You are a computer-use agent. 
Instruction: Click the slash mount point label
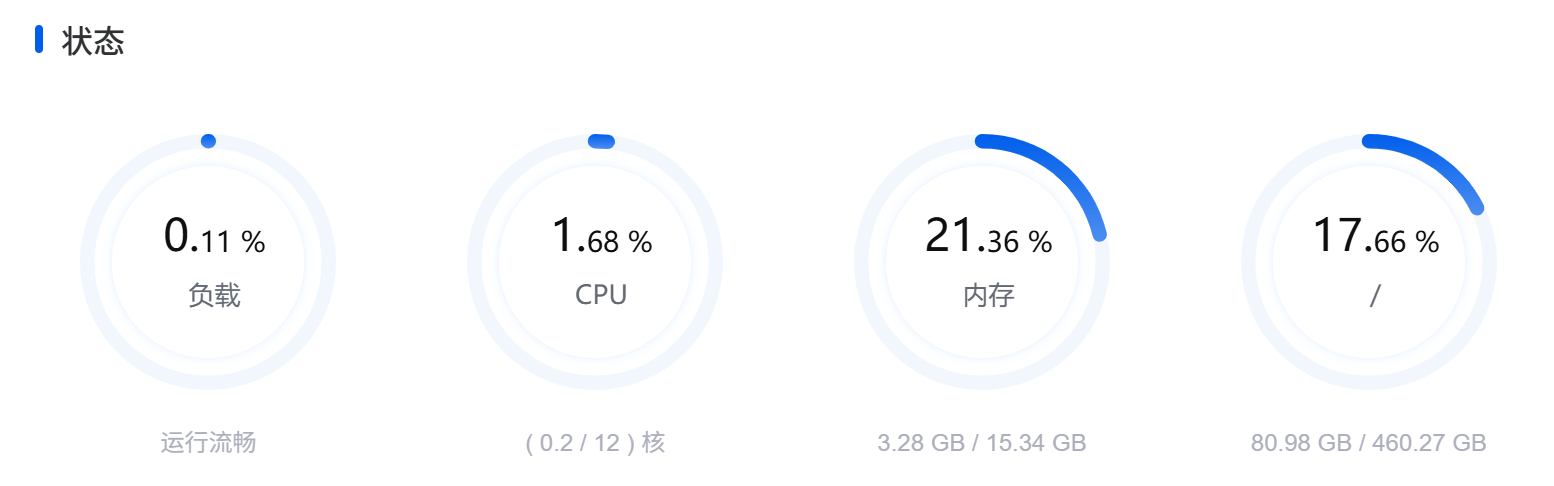click(x=1375, y=295)
